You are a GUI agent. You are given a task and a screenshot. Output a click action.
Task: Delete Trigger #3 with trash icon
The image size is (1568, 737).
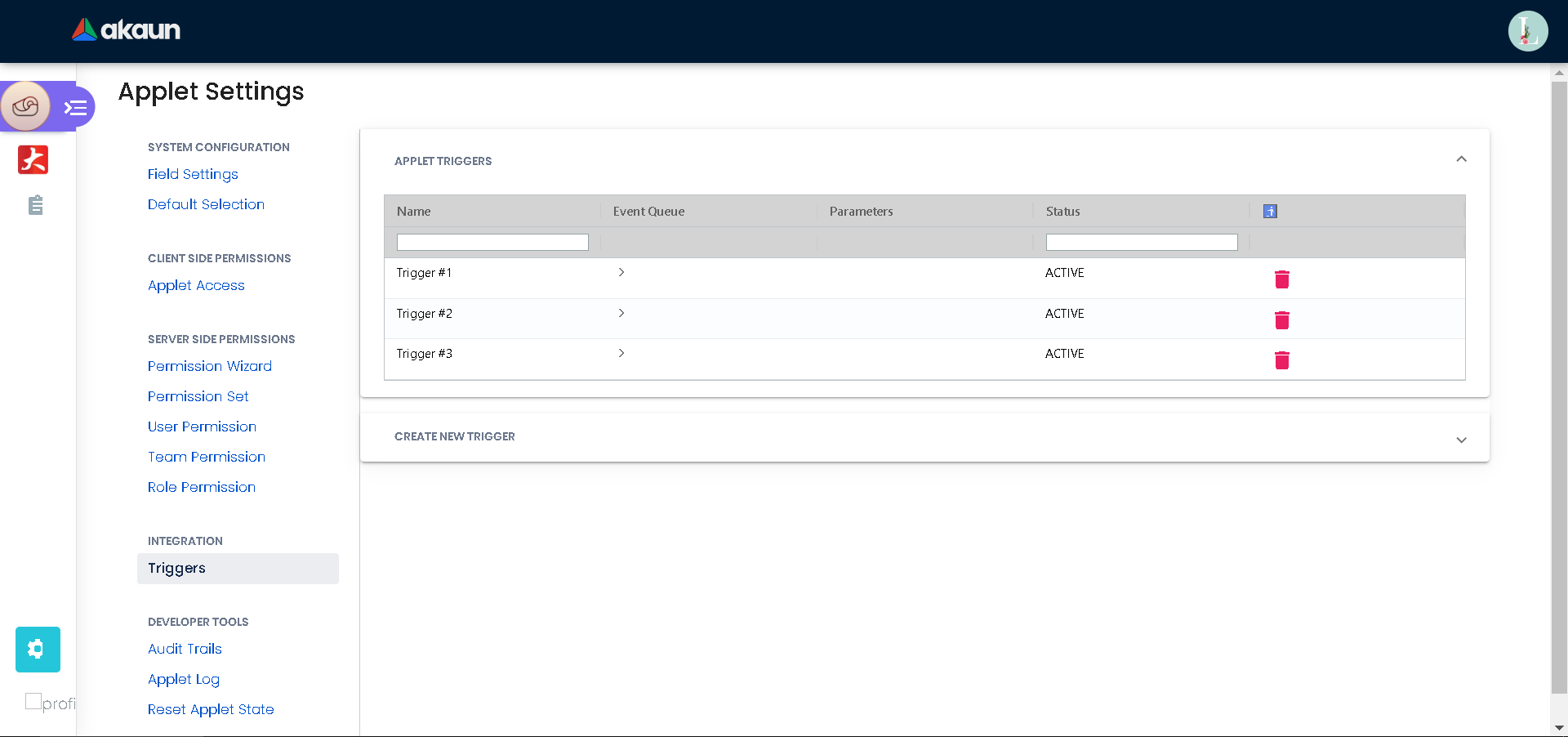pyautogui.click(x=1282, y=360)
